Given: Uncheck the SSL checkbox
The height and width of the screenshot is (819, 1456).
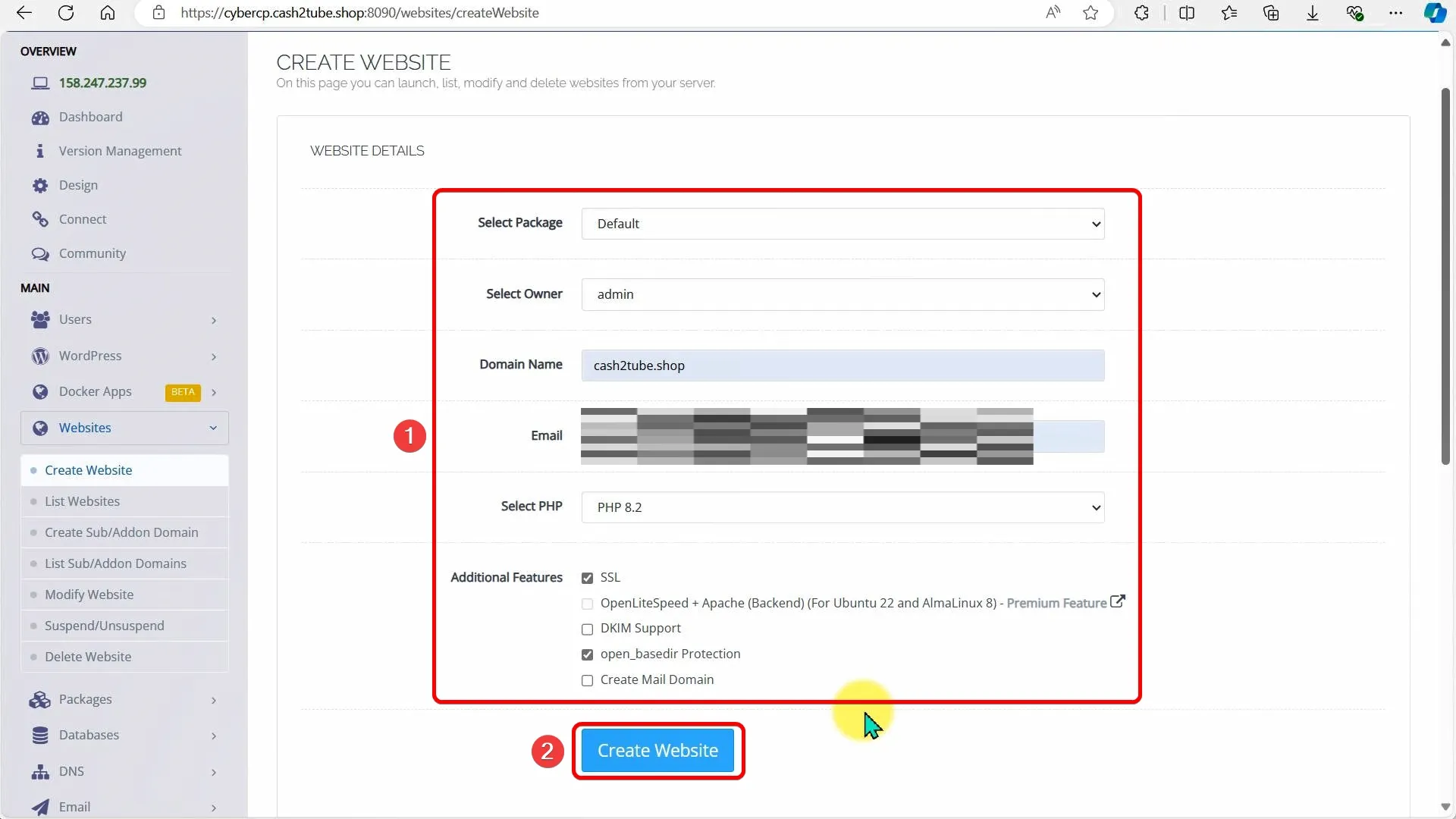Looking at the screenshot, I should click(x=587, y=578).
